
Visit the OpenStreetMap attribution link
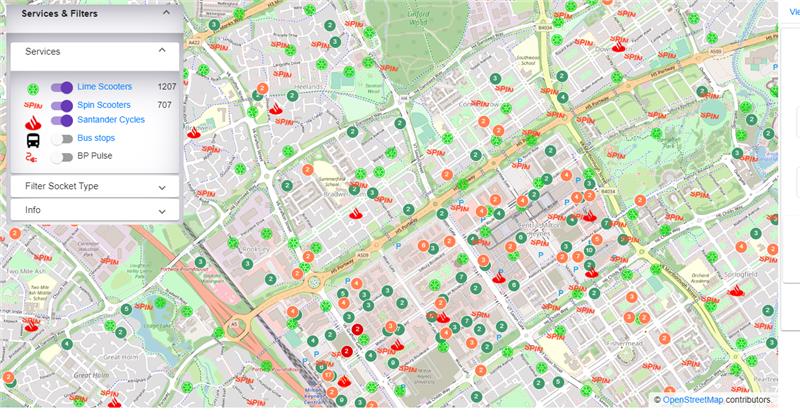coord(692,400)
